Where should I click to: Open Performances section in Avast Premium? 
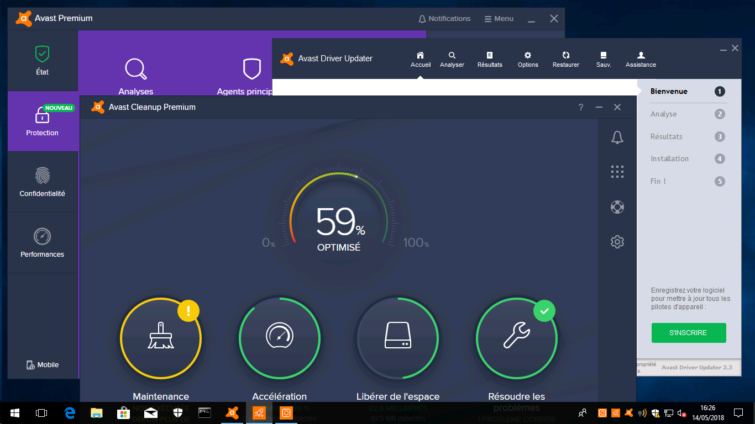[42, 243]
